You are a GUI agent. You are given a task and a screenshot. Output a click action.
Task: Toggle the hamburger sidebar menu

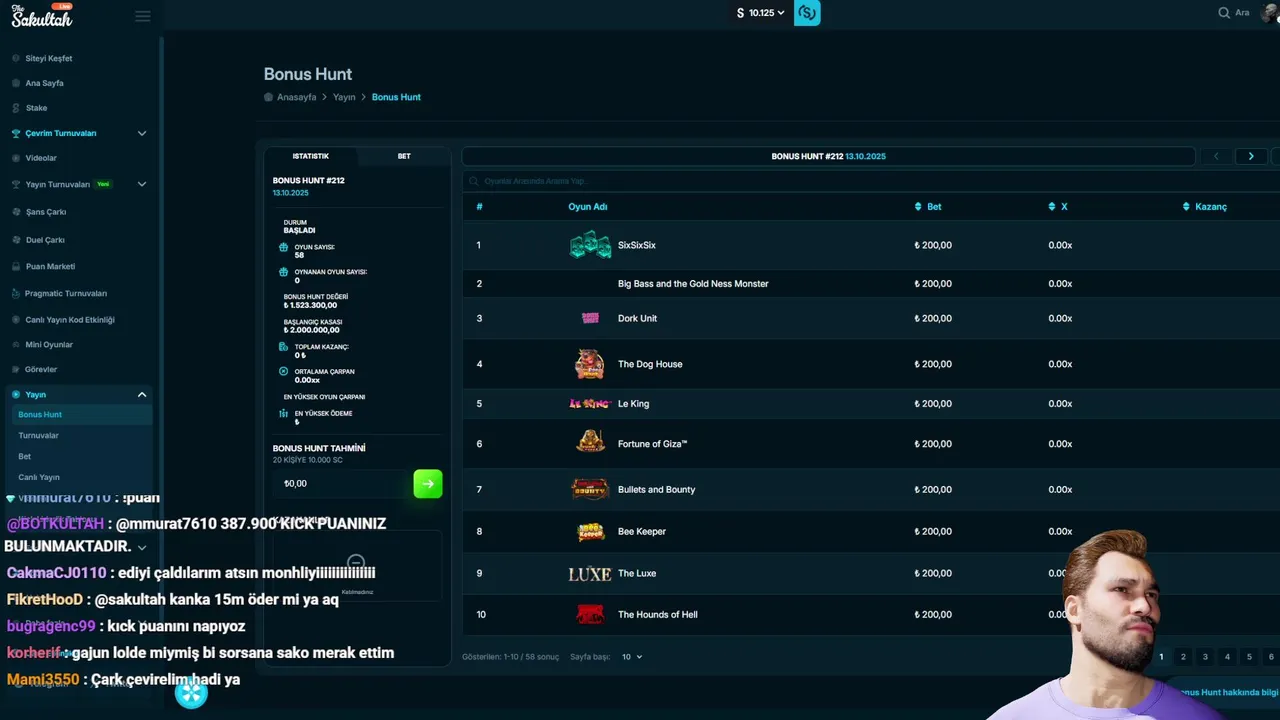pos(143,16)
